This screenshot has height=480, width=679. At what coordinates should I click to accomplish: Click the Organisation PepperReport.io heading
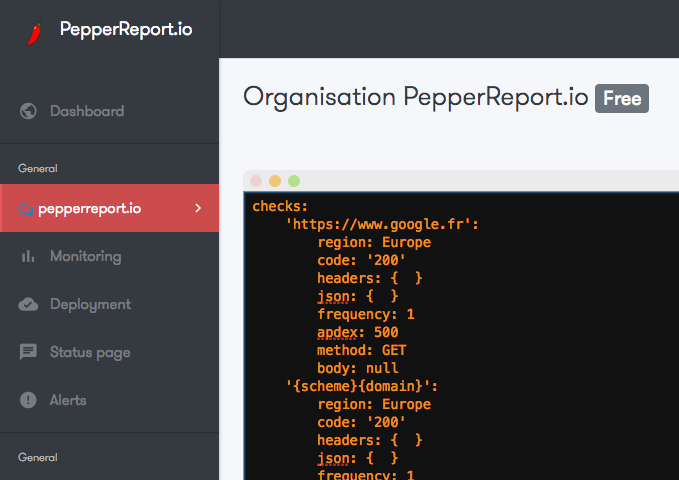[416, 97]
